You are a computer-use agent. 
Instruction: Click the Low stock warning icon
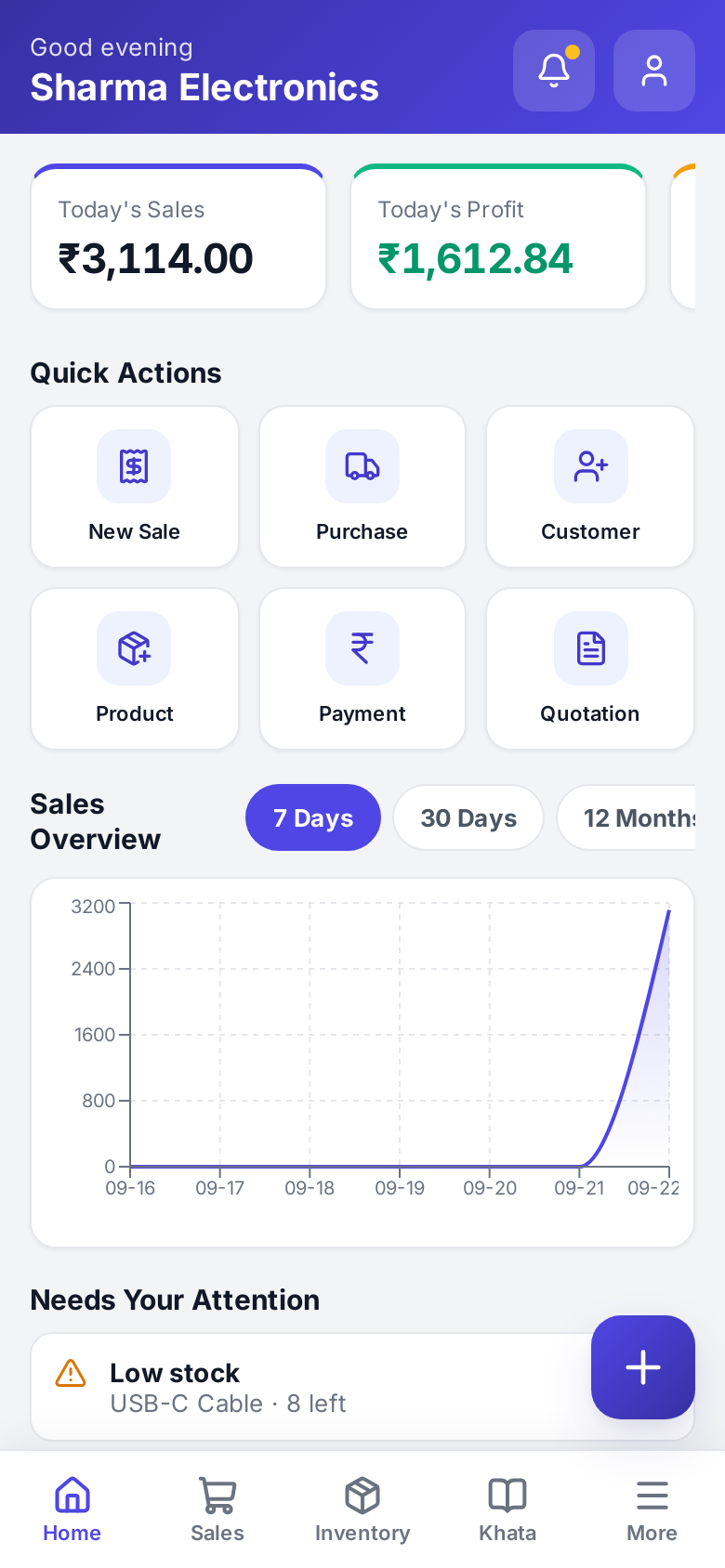click(x=71, y=1373)
